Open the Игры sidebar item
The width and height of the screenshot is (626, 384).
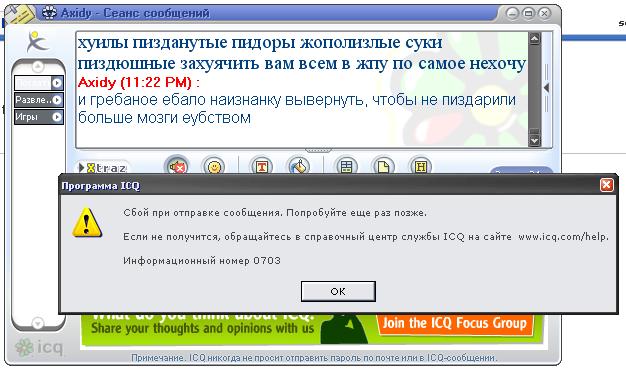(39, 117)
